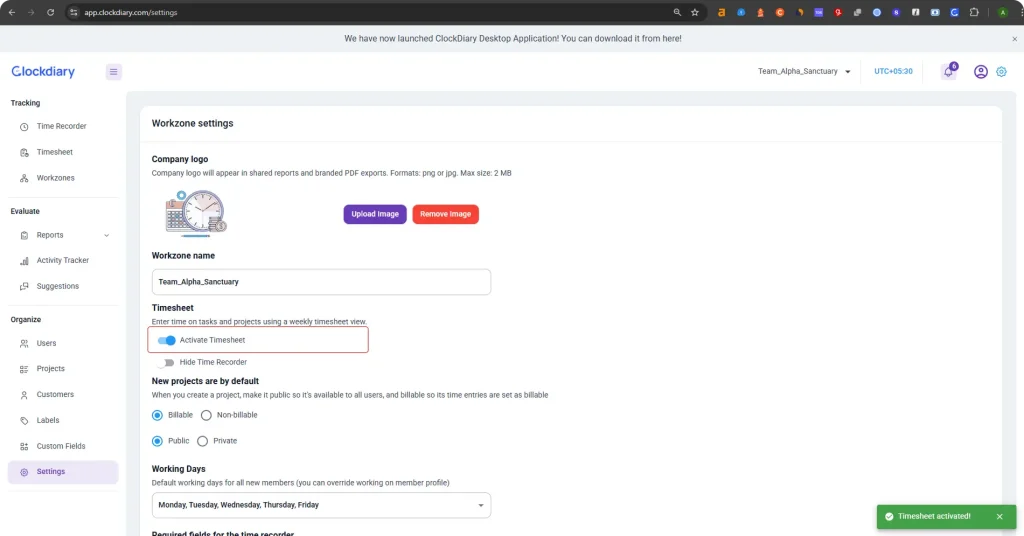Select the Billable radio button
This screenshot has height=536, width=1024.
[157, 415]
